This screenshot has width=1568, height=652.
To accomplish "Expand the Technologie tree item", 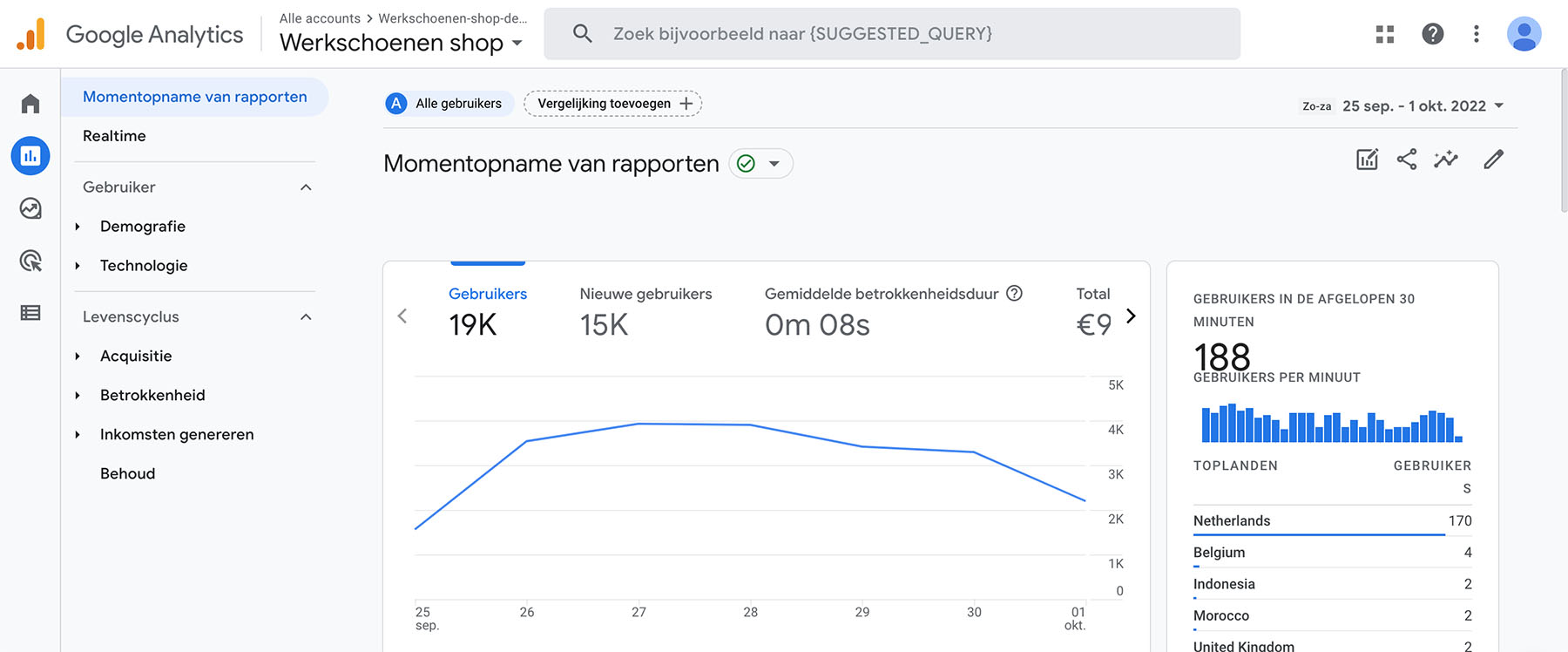I will tap(78, 266).
